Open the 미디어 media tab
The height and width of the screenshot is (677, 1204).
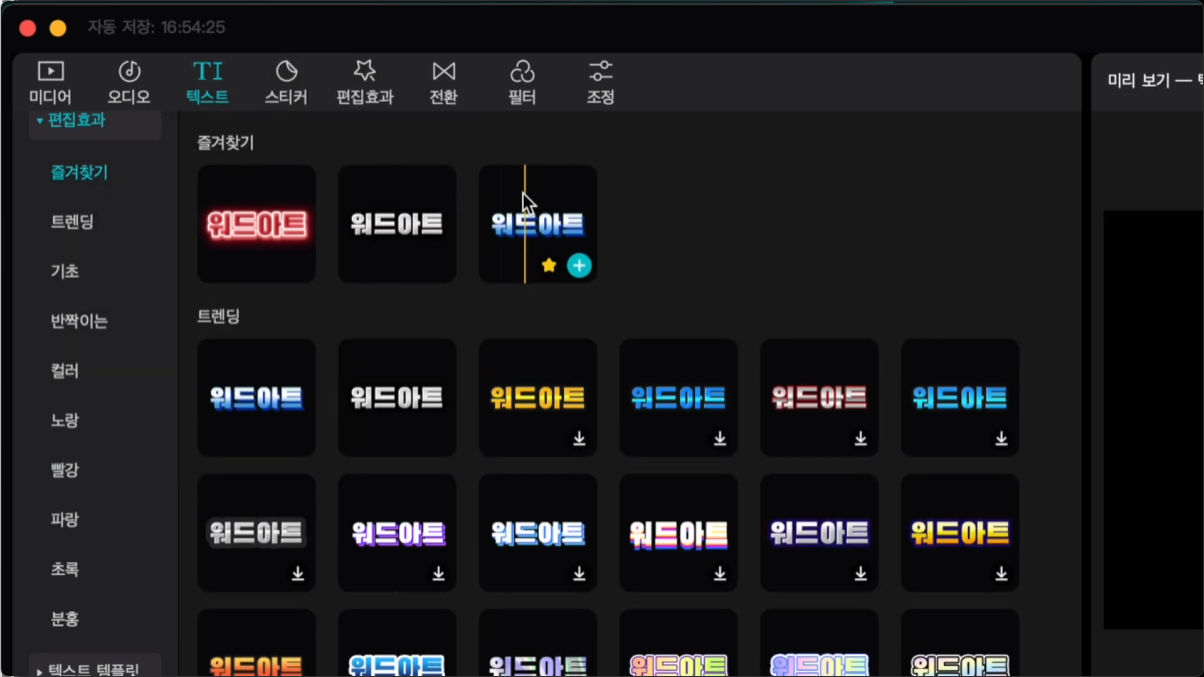point(50,83)
